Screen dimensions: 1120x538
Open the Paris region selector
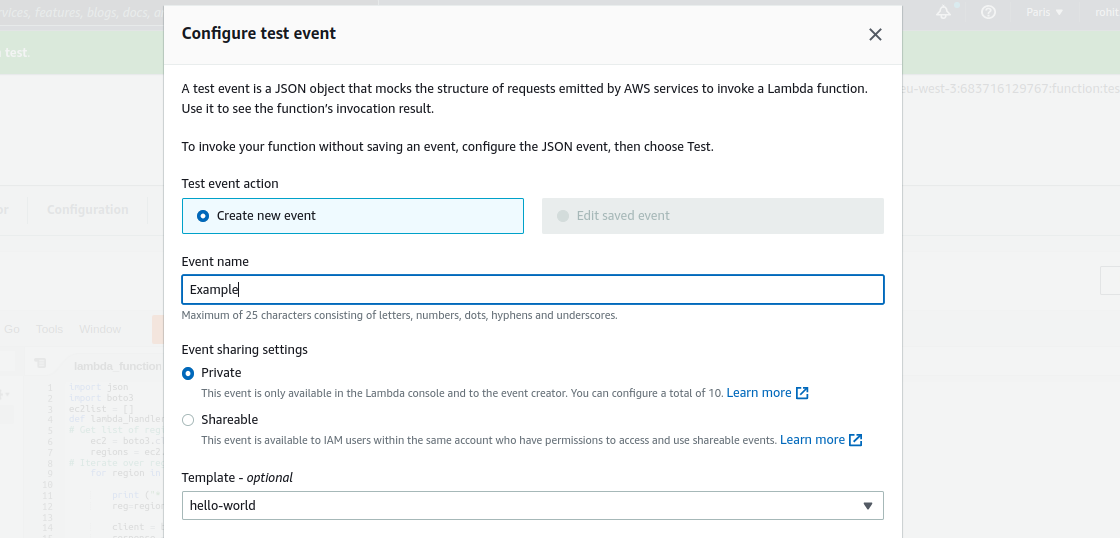[x=1044, y=12]
